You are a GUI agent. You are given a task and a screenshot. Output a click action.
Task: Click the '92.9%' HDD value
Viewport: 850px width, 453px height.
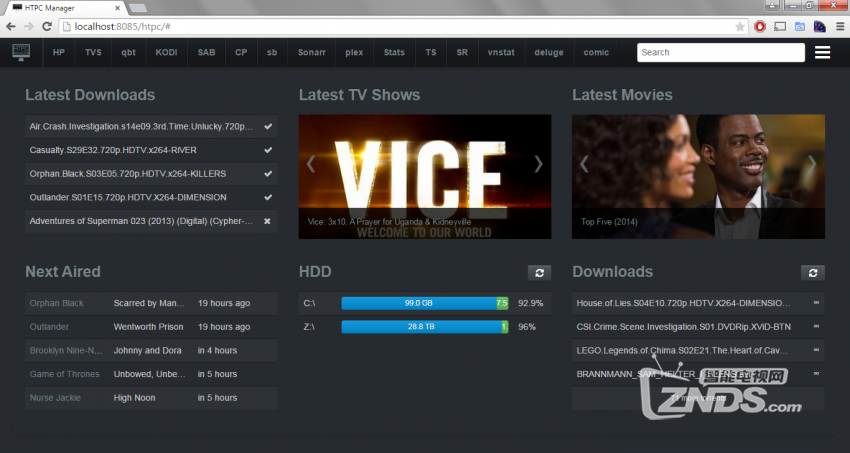click(x=531, y=303)
